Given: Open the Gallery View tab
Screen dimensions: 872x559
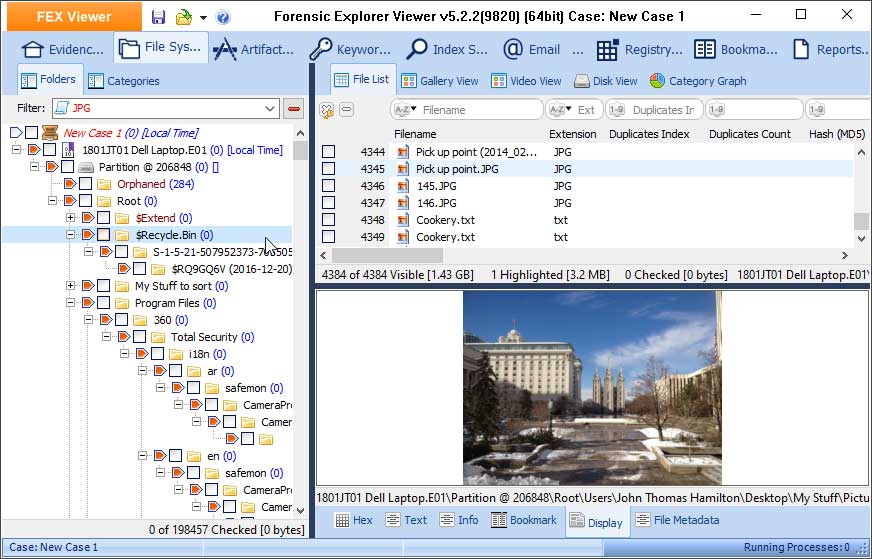Looking at the screenshot, I should coord(440,81).
